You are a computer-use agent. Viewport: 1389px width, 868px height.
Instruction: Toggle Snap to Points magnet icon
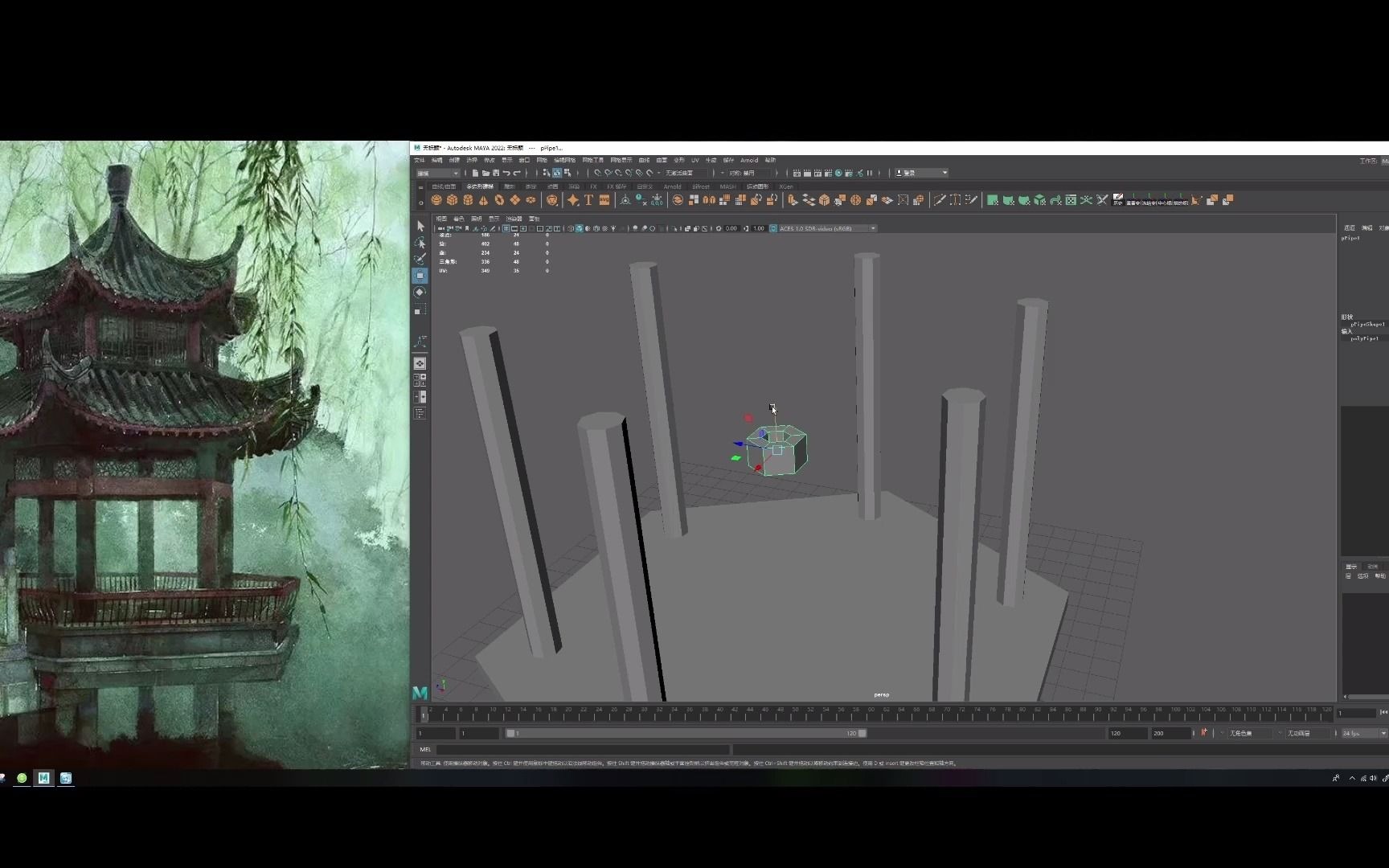click(x=619, y=173)
